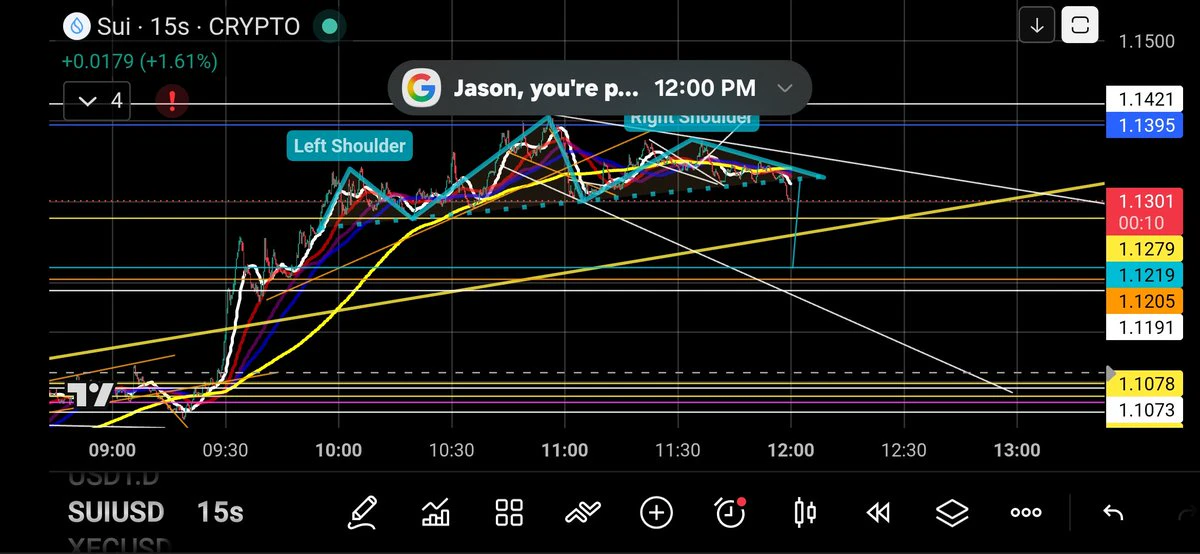Change the candlestick chart type icon

[804, 513]
